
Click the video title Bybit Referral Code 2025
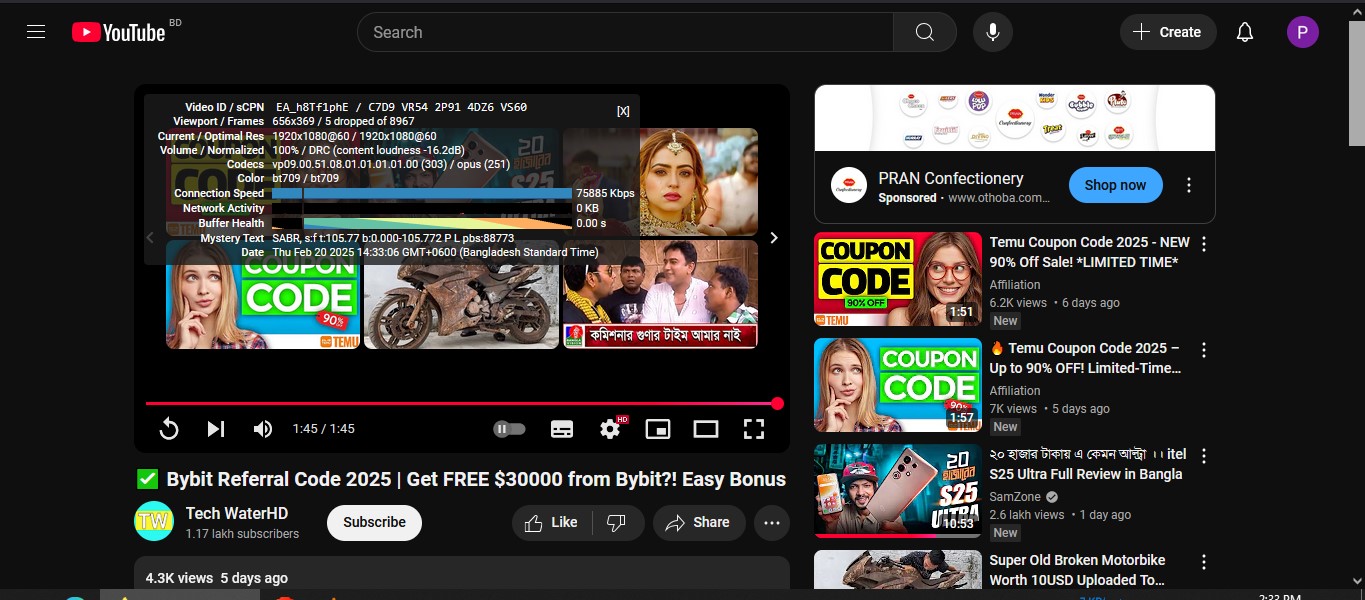460,480
